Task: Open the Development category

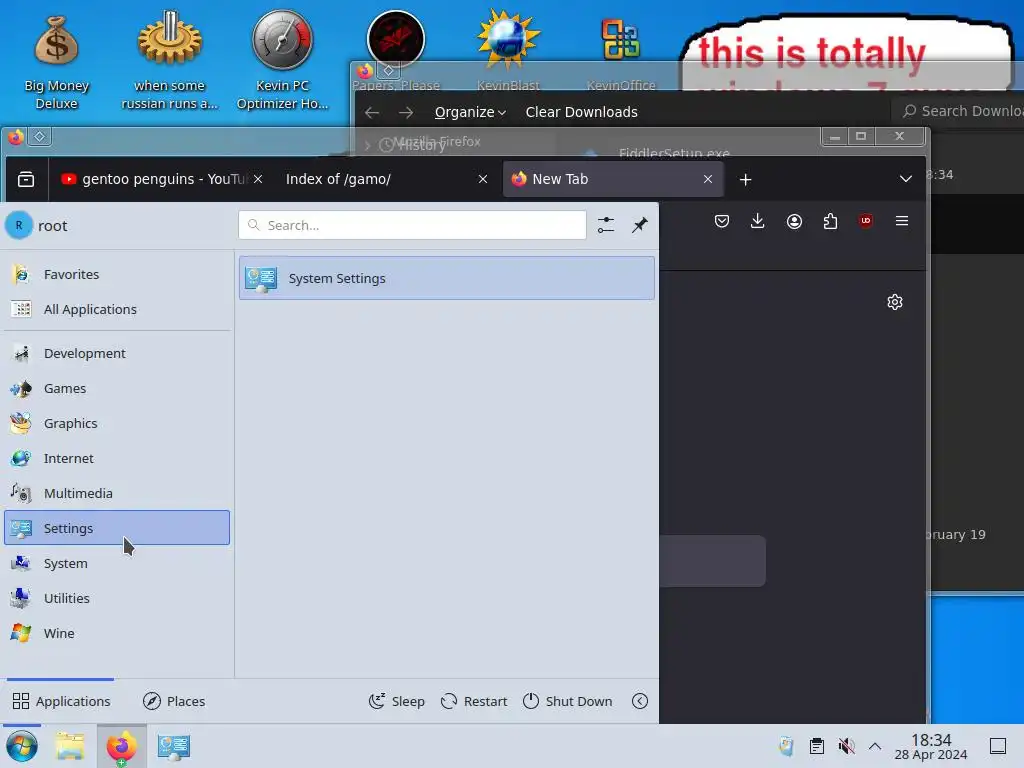Action: 117,353
